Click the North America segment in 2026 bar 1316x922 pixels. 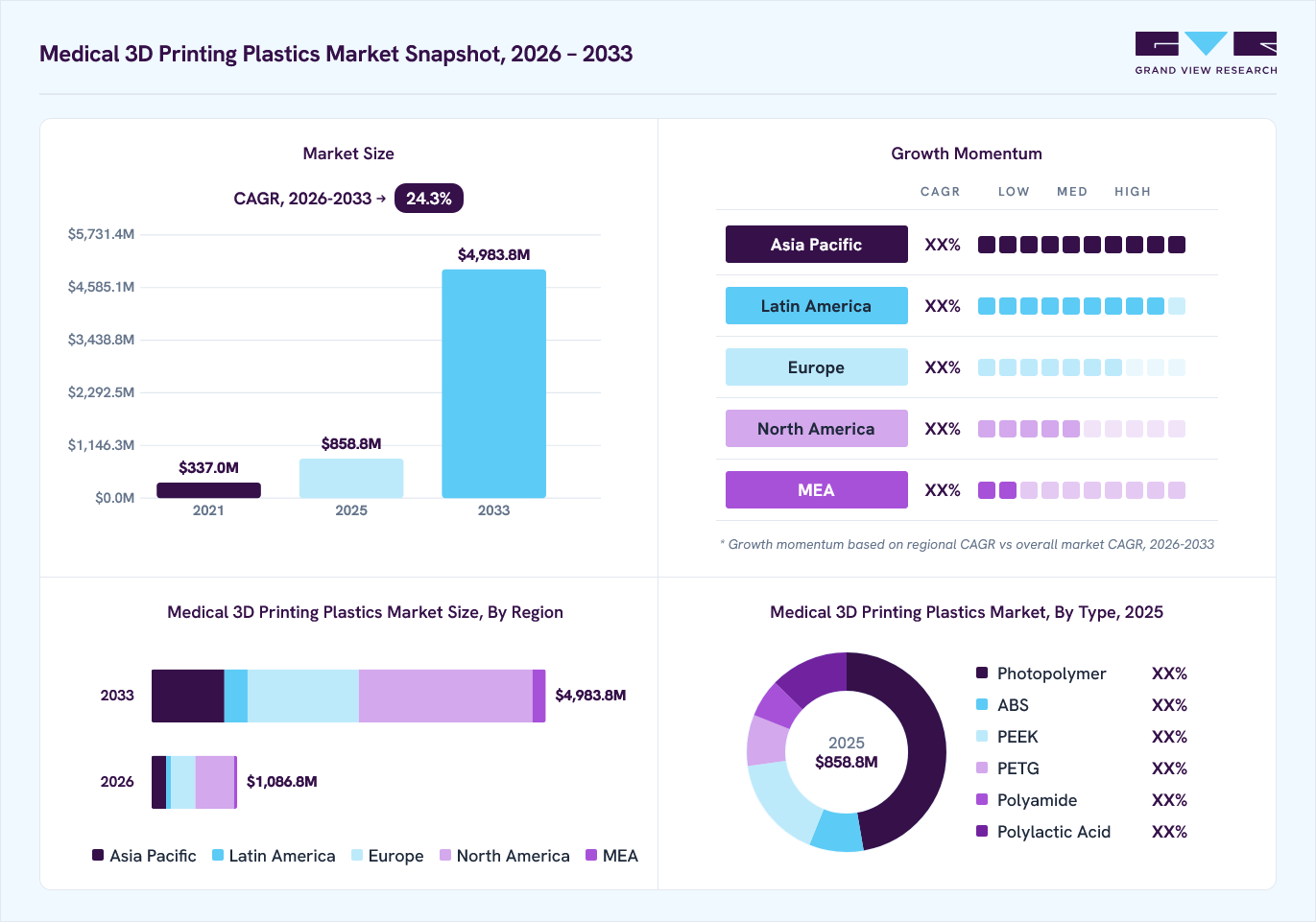tap(215, 782)
